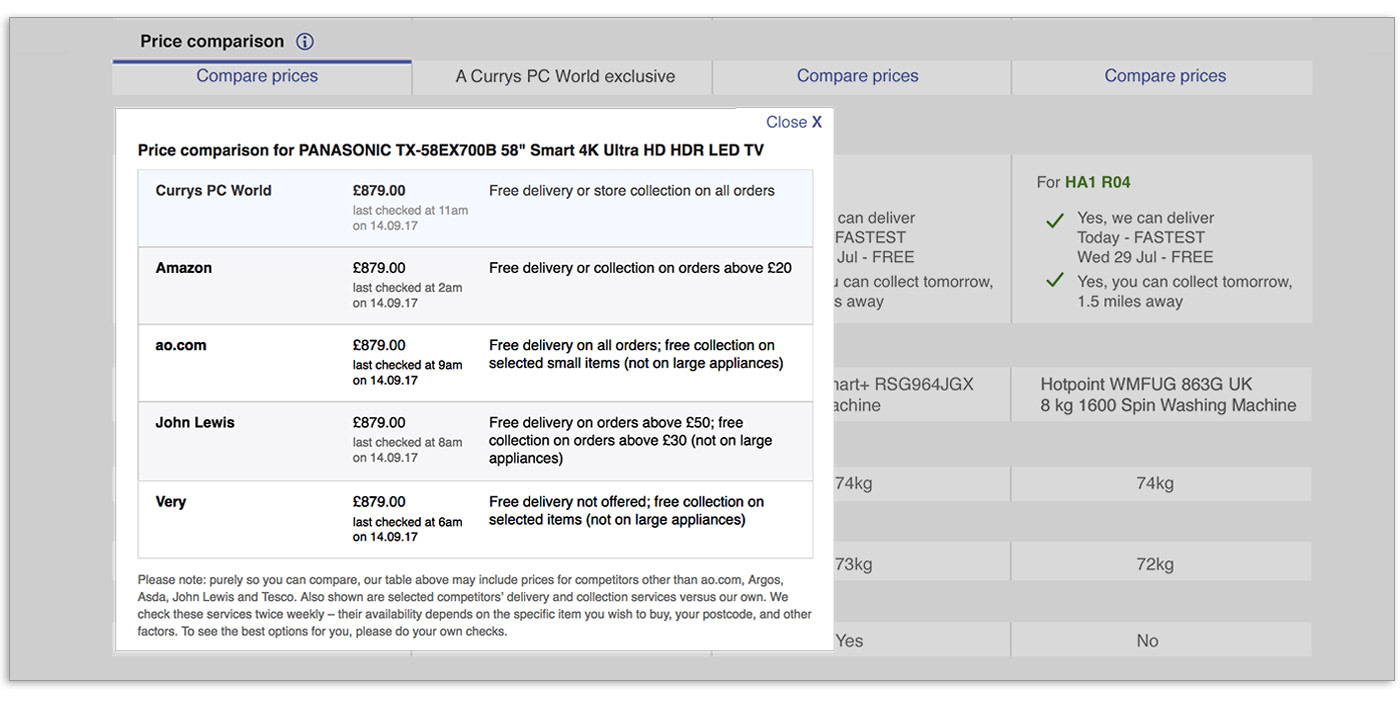Select the 'Price comparison' section heading

point(212,42)
